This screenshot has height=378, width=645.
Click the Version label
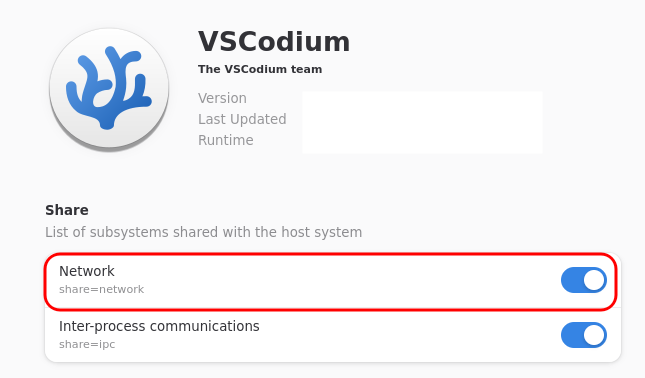pos(222,98)
